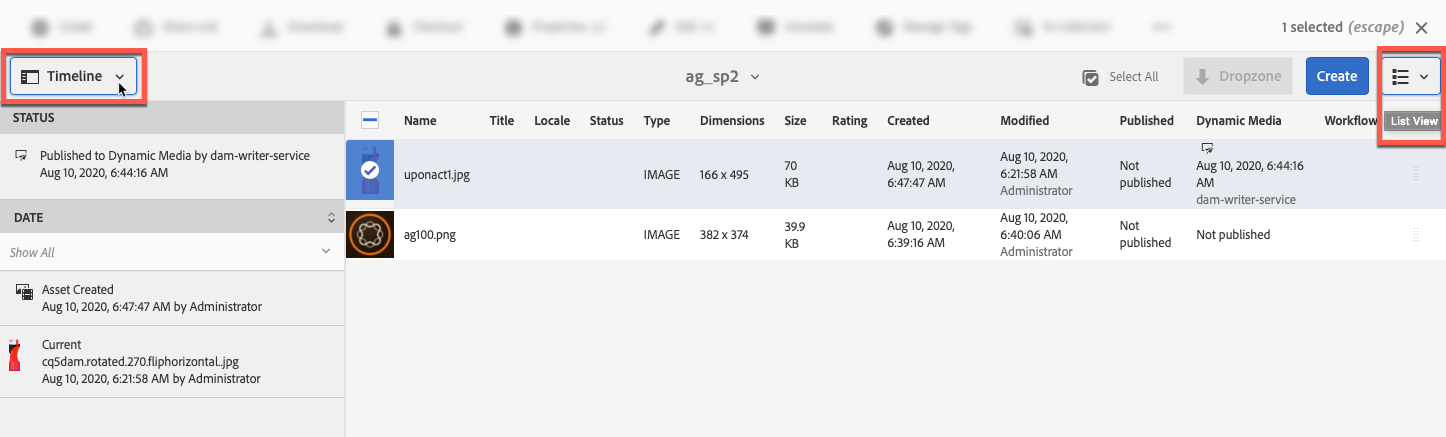Sort by the Name column header

click(x=420, y=120)
